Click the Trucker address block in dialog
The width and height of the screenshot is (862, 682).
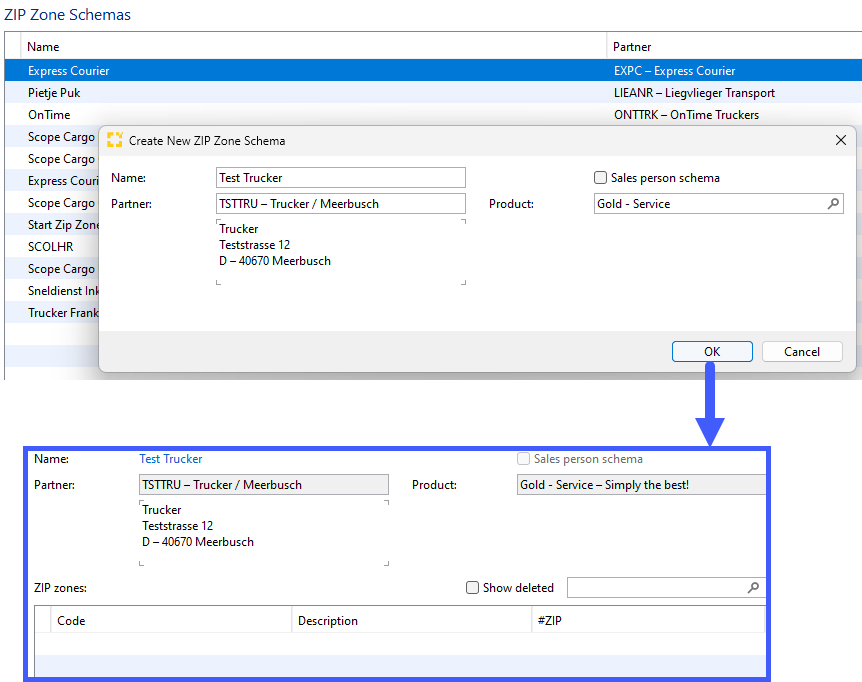click(x=341, y=252)
